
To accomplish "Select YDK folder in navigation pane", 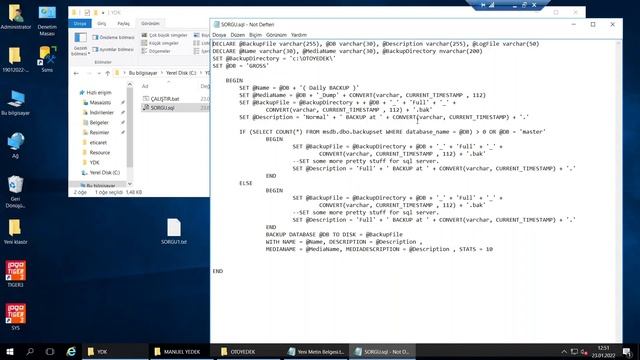I will pyautogui.click(x=91, y=162).
